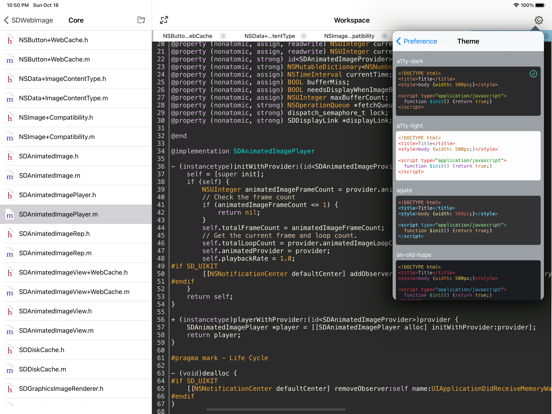Image resolution: width=552 pixels, height=414 pixels.
Task: Click the m icon beside SDAnimatedImageView.m
Action: pos(10,331)
